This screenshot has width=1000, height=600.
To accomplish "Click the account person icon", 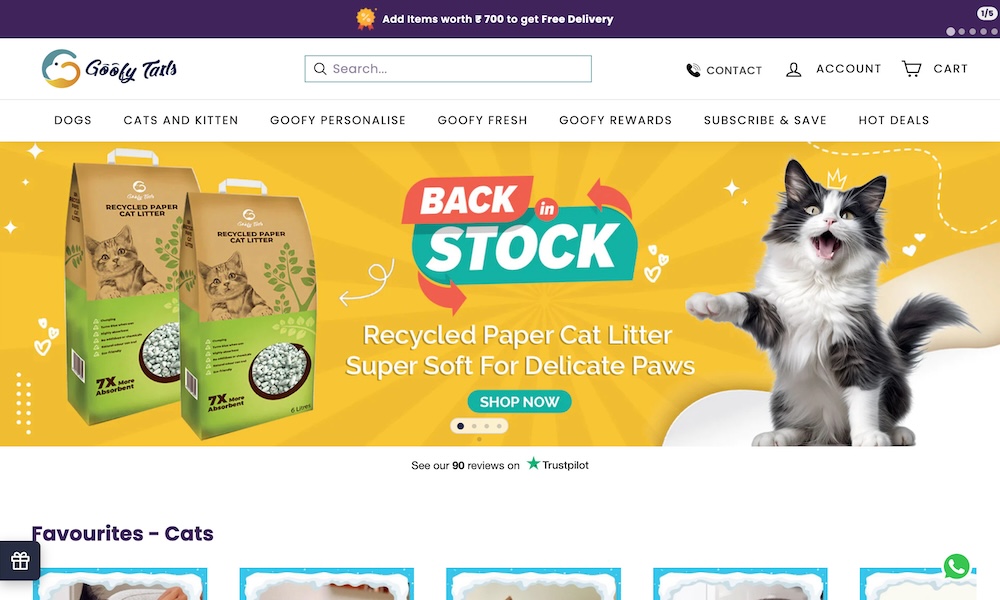I will [x=793, y=70].
